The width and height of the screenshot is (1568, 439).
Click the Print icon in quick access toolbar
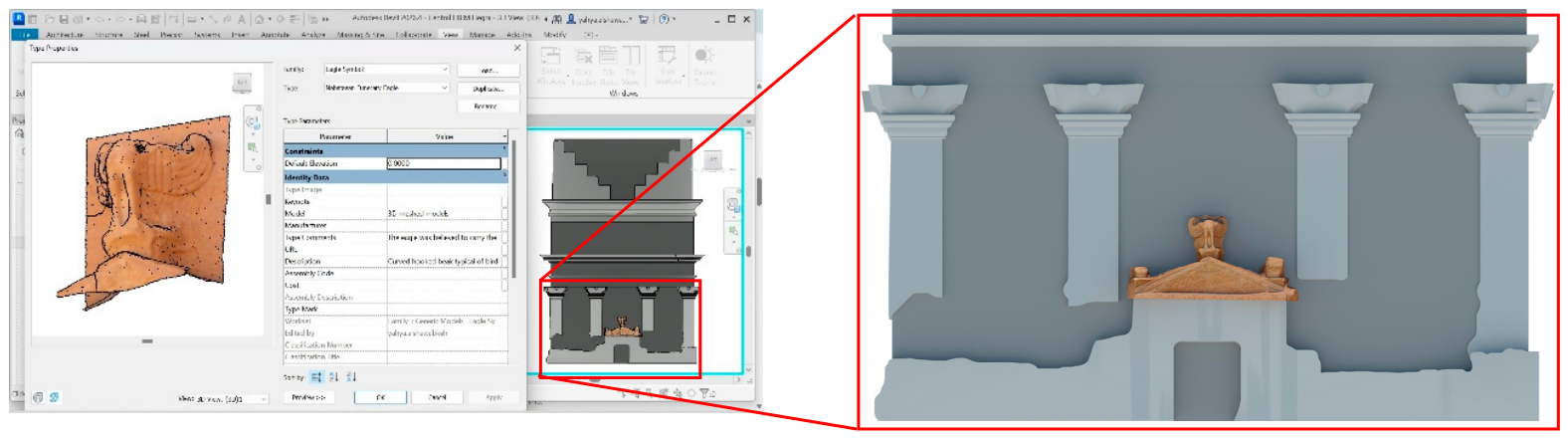coord(141,19)
